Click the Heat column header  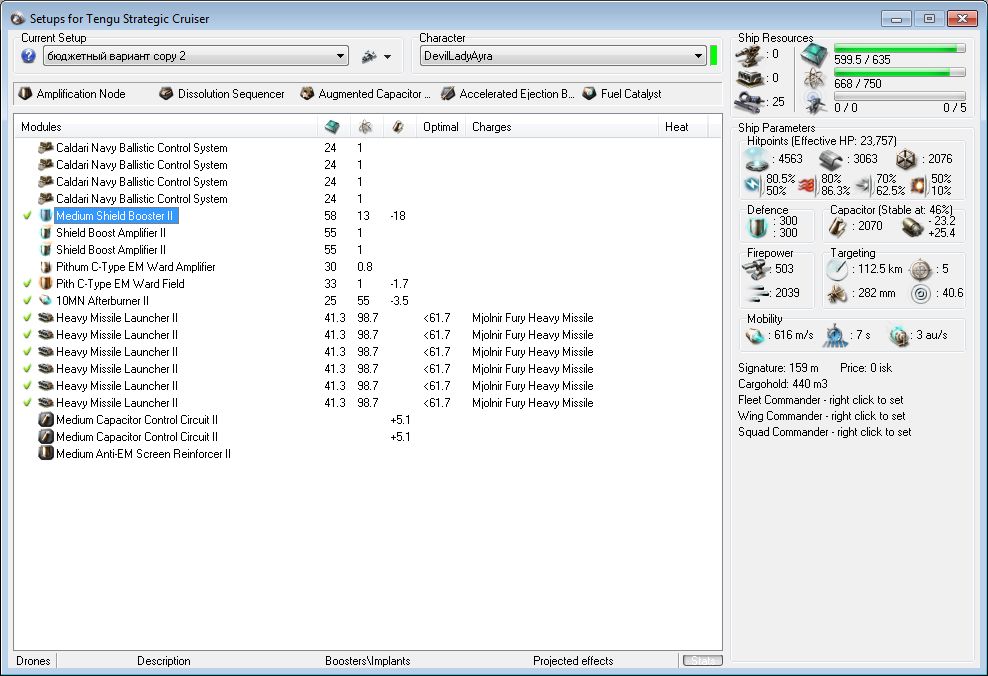pyautogui.click(x=683, y=127)
